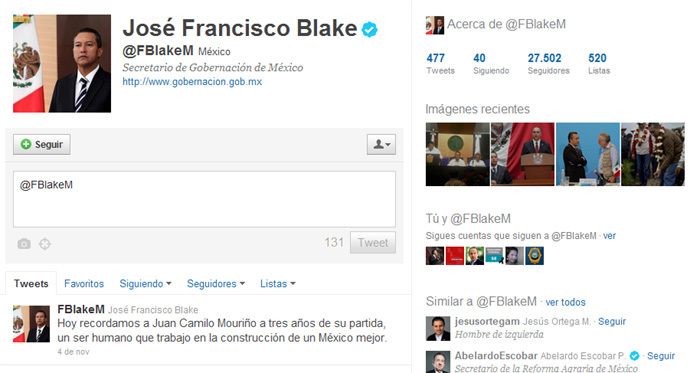Switch to the Favoritos tab
Viewport: 700px width, 373px height.
[x=84, y=284]
